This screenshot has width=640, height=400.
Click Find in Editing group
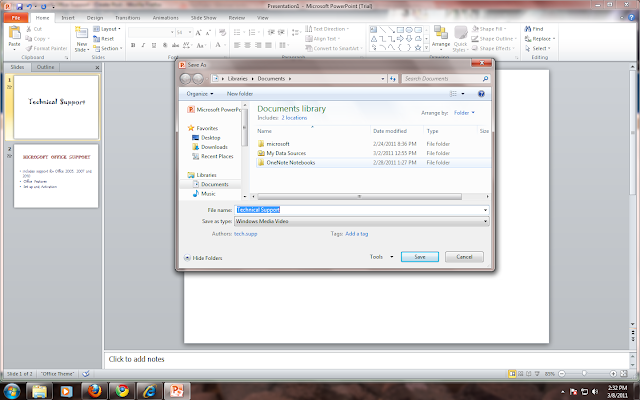534,29
